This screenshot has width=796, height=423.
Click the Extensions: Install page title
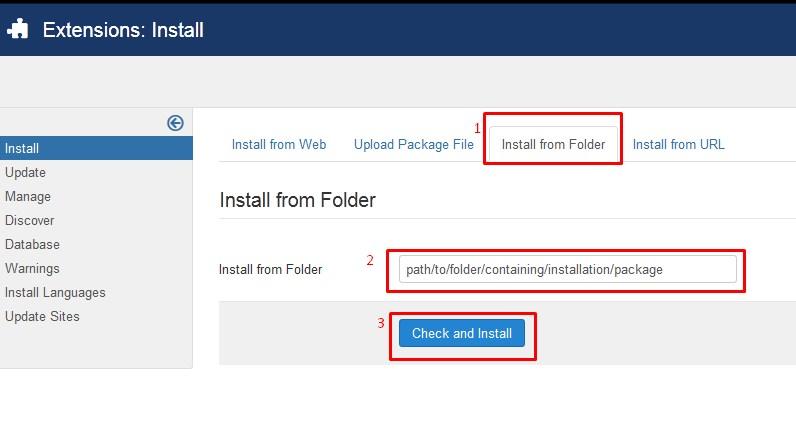click(x=123, y=30)
